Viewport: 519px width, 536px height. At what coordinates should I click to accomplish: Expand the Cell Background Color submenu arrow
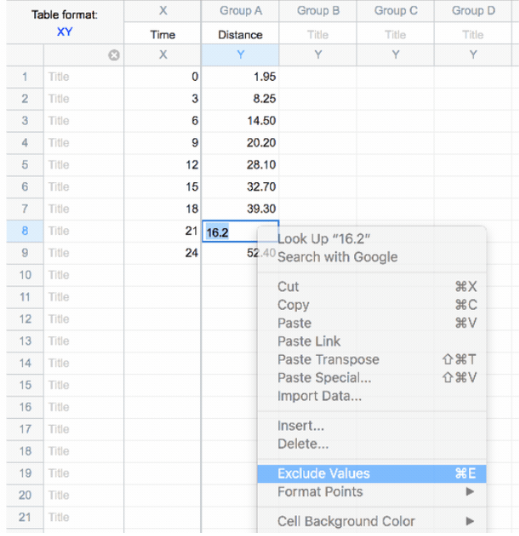[470, 521]
